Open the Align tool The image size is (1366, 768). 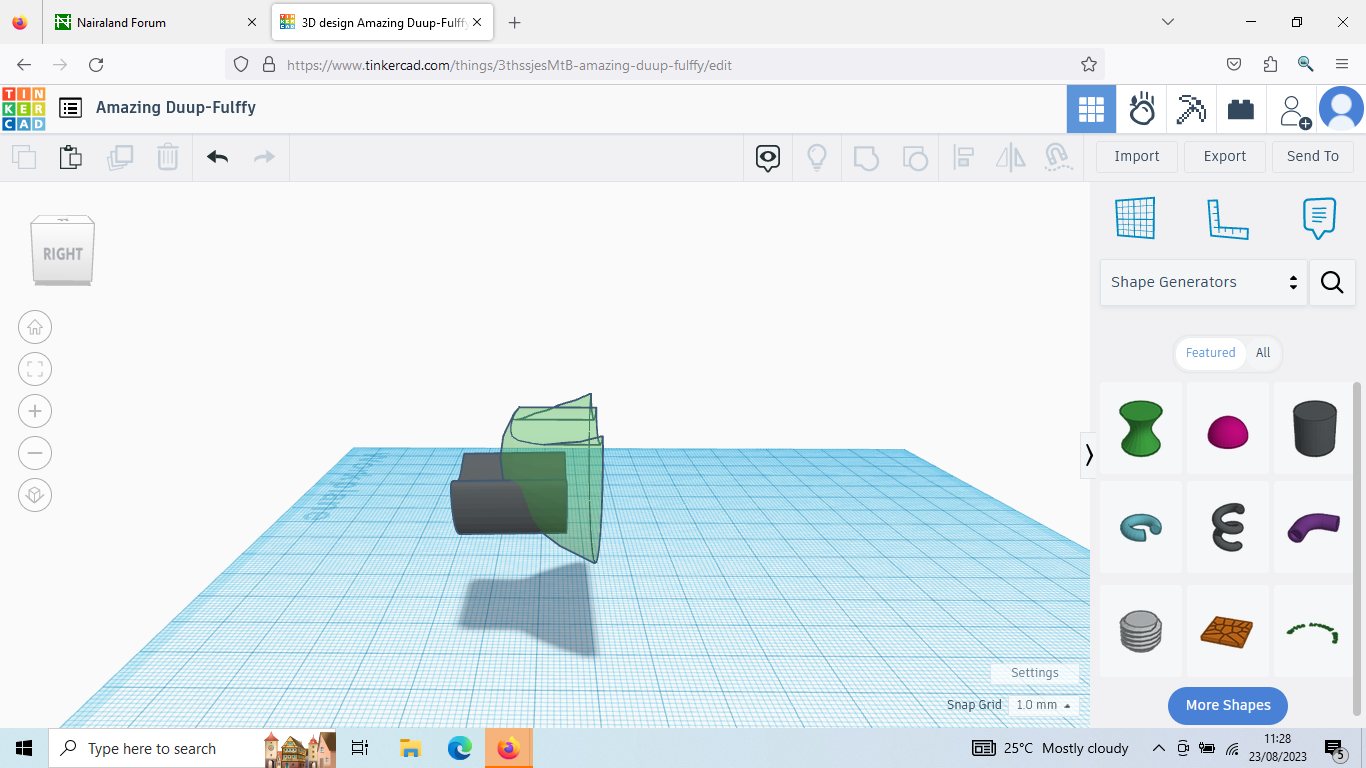pos(963,157)
